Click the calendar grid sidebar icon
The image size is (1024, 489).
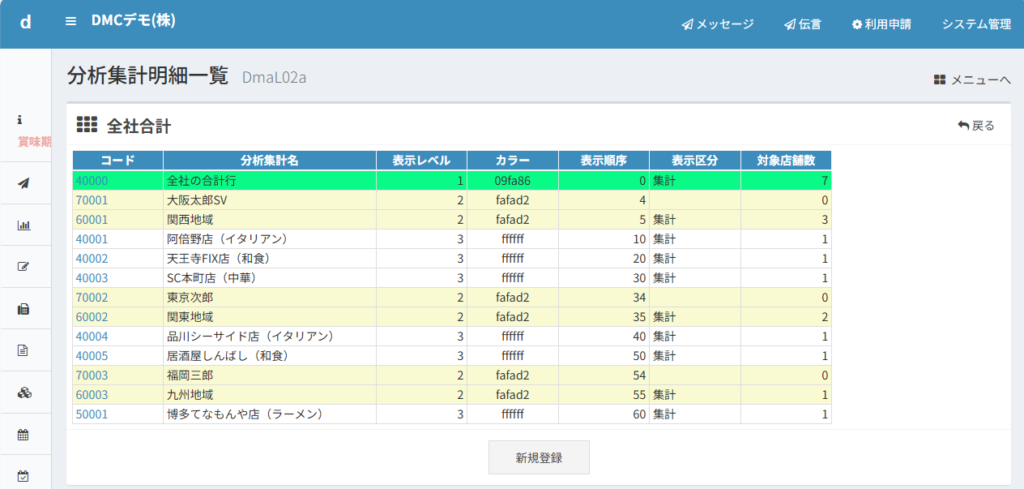(25, 434)
